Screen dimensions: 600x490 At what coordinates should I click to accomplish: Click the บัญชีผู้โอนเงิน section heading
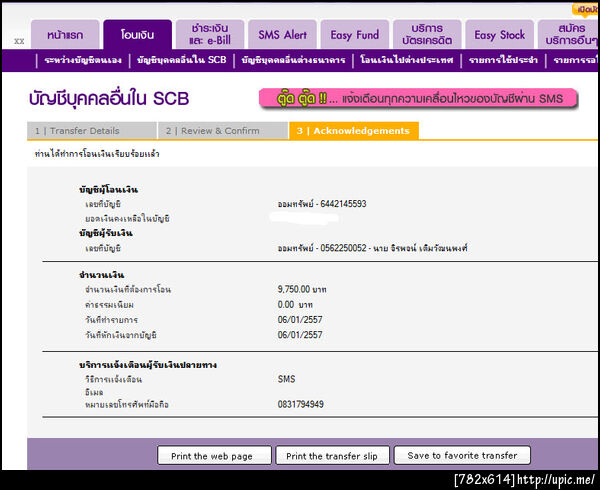pyautogui.click(x=109, y=189)
